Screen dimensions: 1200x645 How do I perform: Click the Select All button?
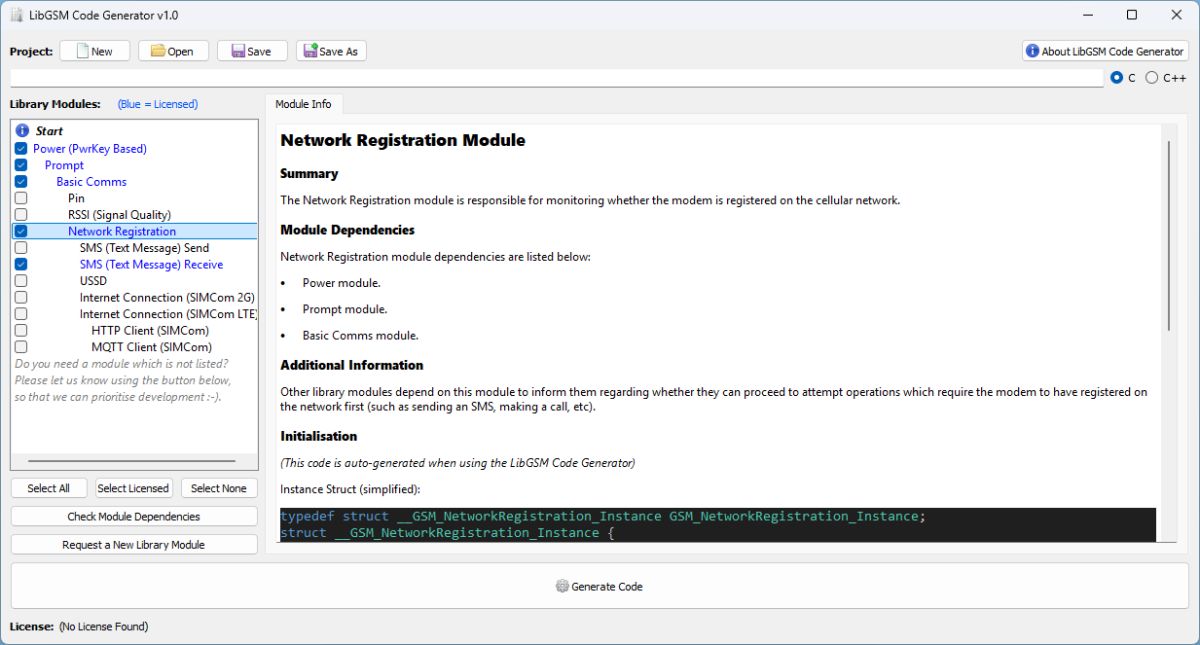pyautogui.click(x=49, y=488)
